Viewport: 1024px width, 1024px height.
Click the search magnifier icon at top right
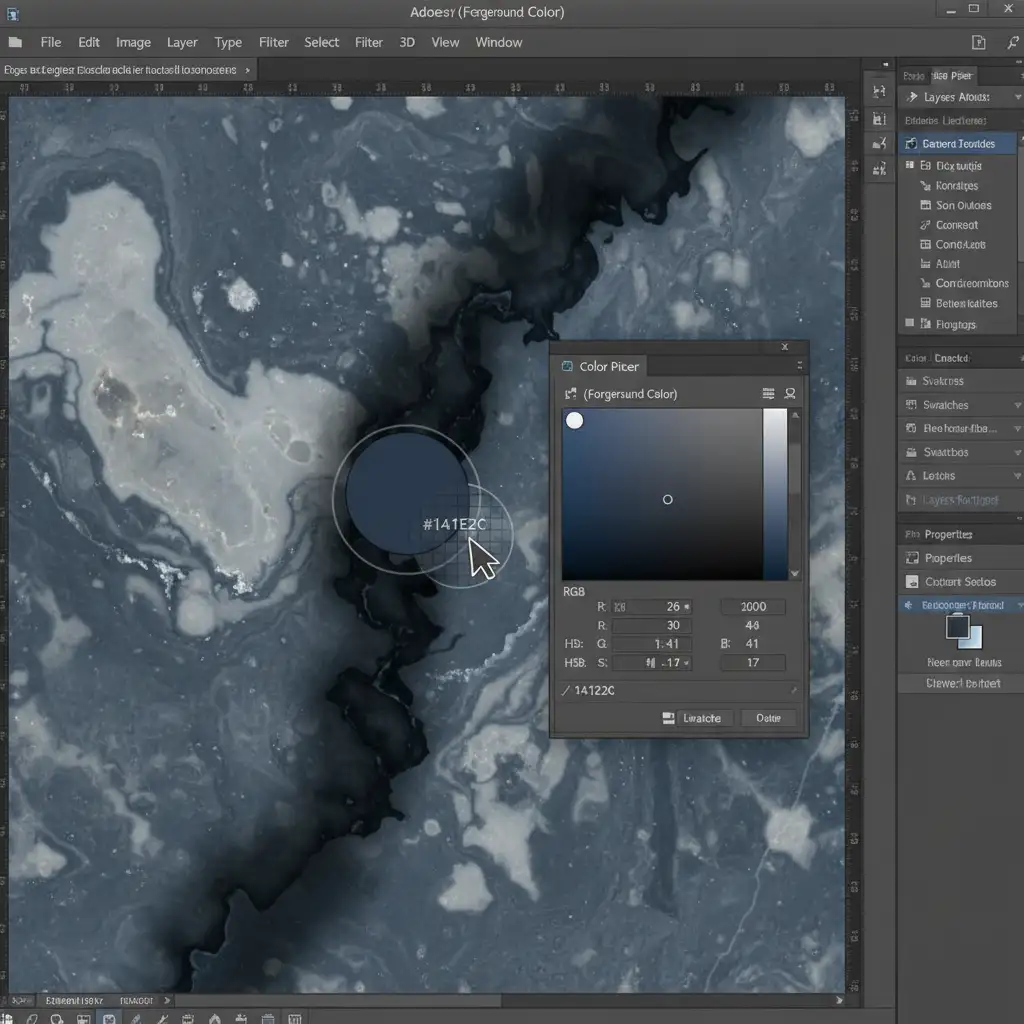[x=1015, y=42]
